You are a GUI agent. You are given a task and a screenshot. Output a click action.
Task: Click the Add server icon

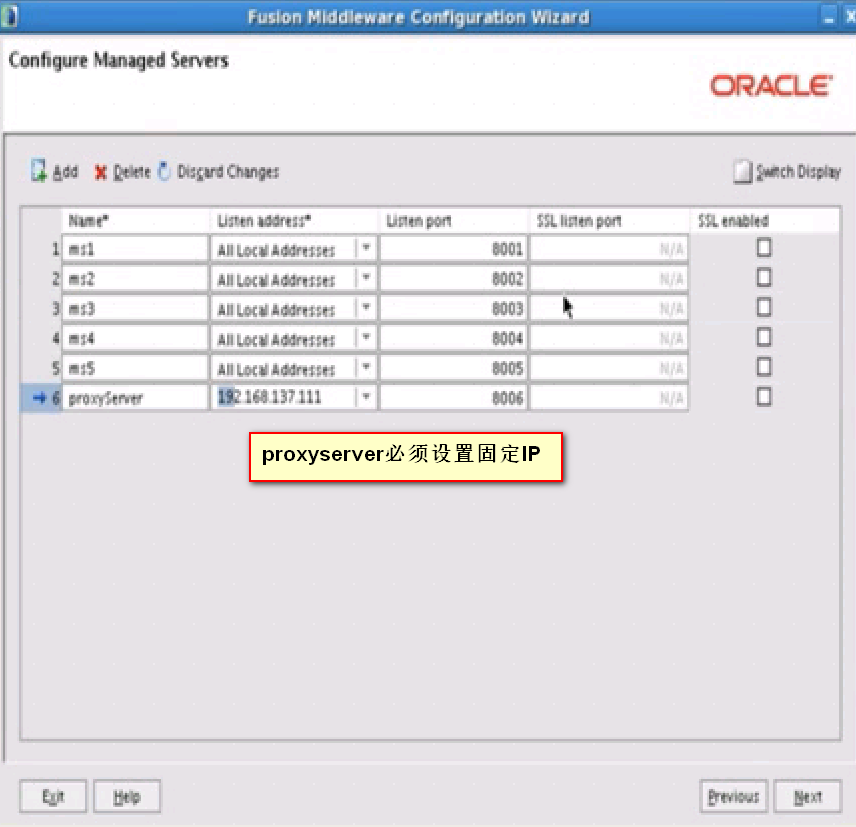(38, 171)
